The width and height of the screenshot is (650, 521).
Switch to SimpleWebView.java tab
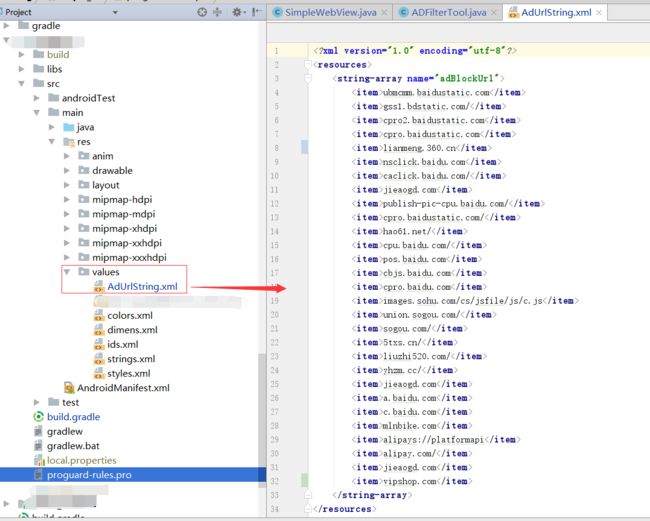(x=330, y=12)
